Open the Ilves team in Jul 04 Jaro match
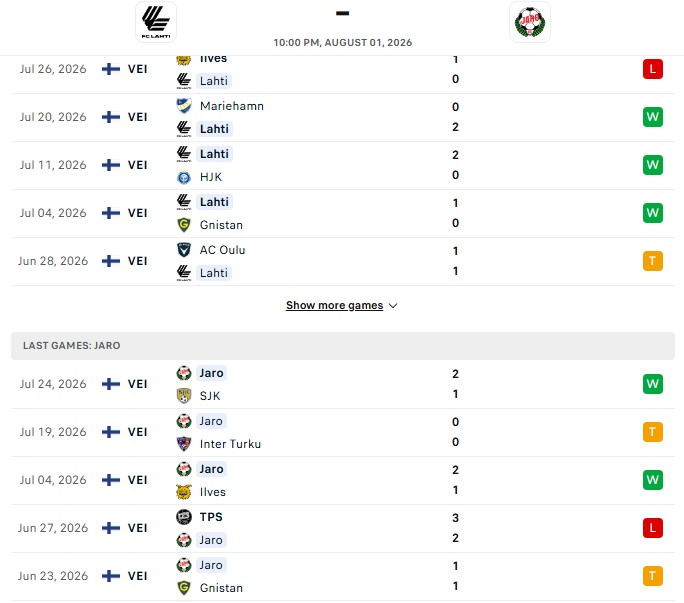 pyautogui.click(x=213, y=492)
